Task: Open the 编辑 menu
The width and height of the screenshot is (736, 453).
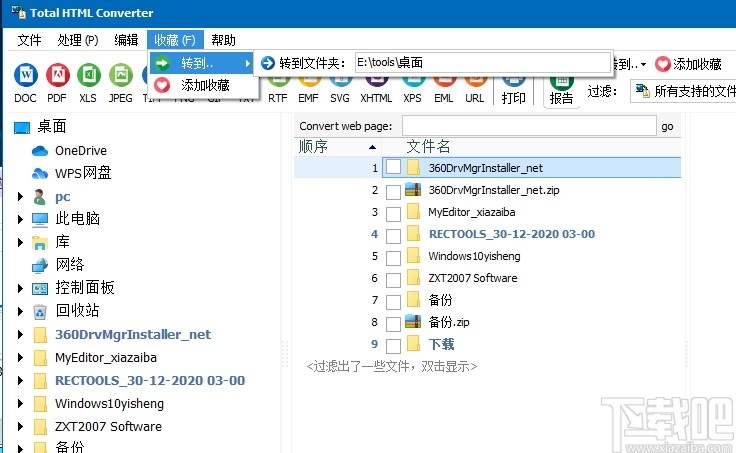Action: click(126, 40)
